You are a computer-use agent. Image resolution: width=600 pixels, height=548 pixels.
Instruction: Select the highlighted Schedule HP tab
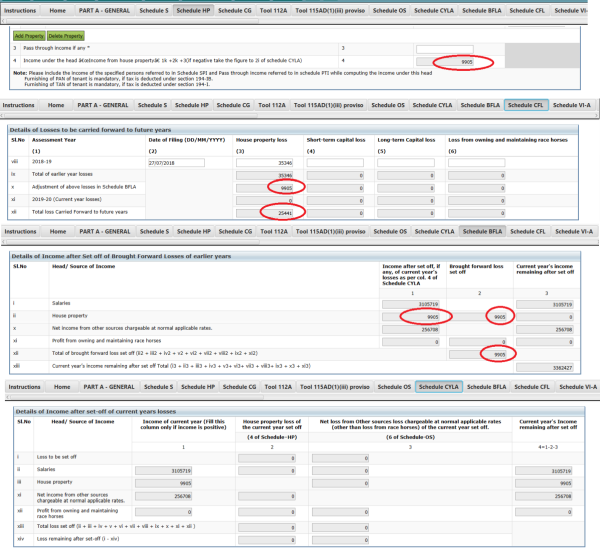pos(193,11)
